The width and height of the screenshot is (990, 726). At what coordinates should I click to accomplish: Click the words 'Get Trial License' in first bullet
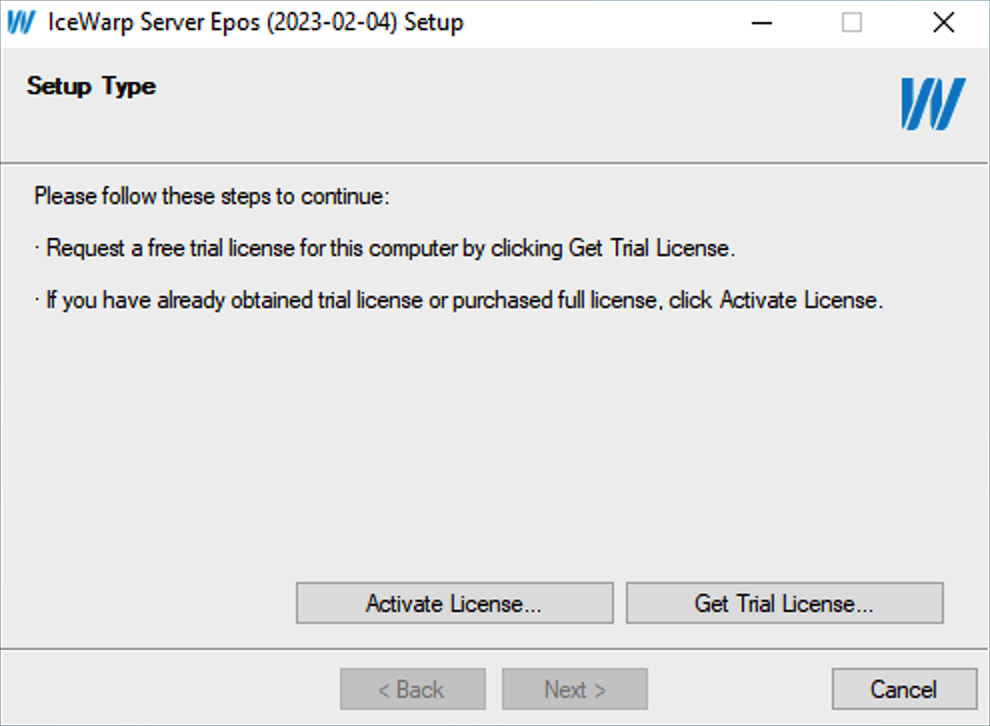(648, 248)
